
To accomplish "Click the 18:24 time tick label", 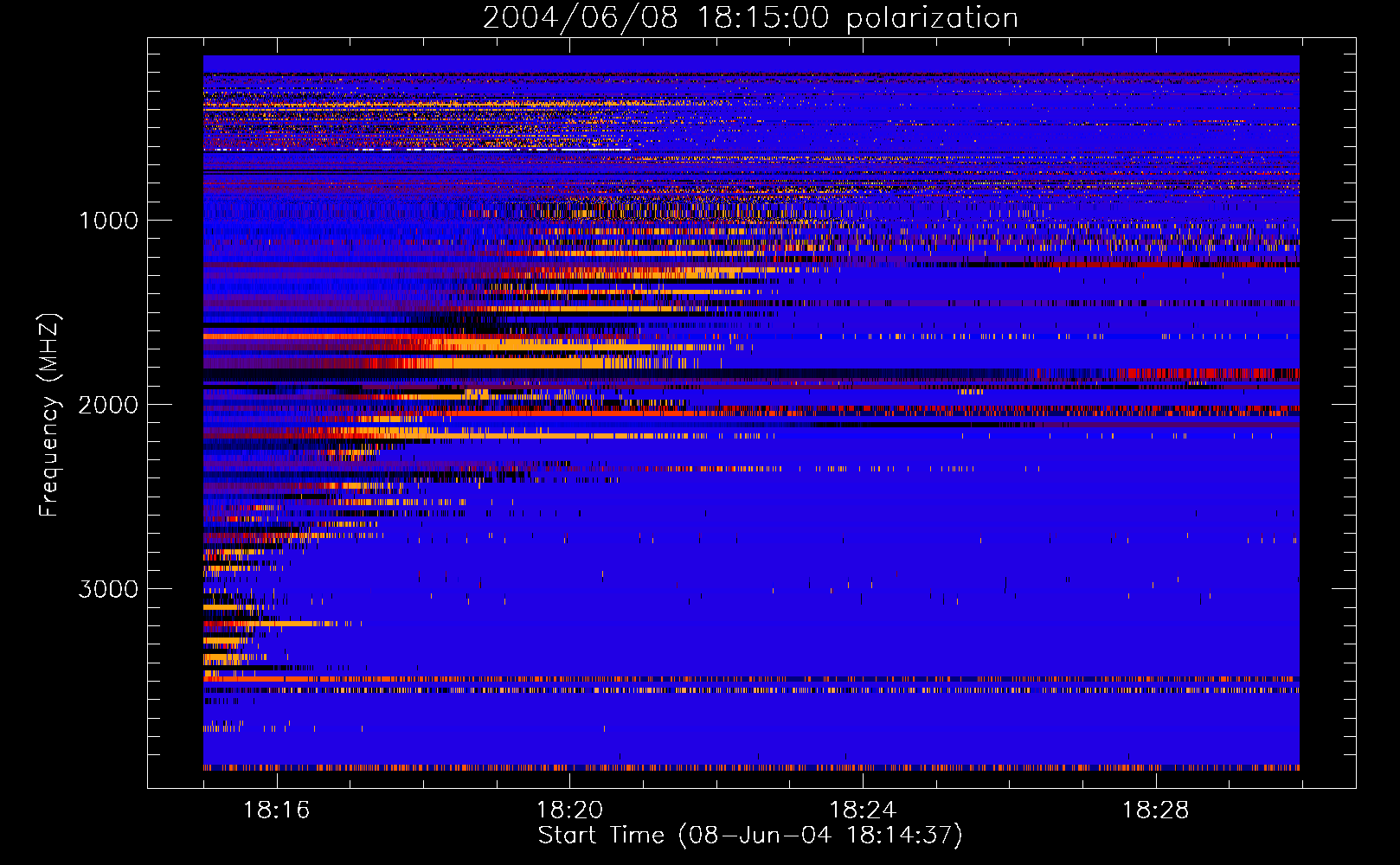I will point(863,811).
